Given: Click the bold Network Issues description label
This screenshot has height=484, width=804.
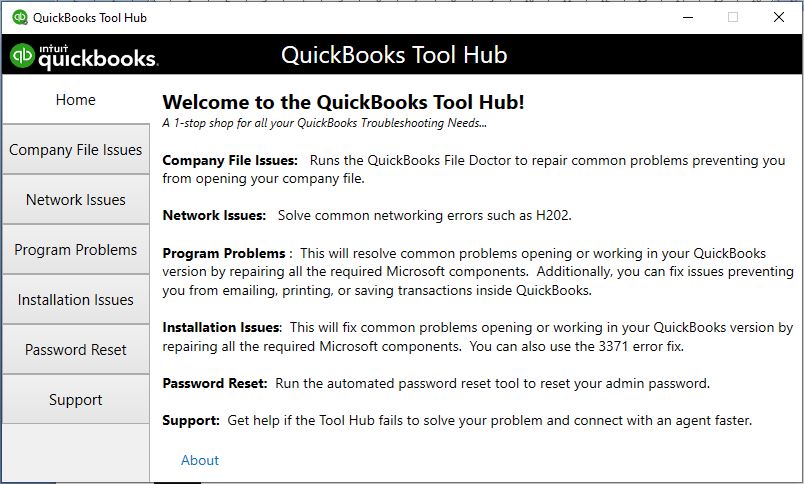Looking at the screenshot, I should click(214, 215).
